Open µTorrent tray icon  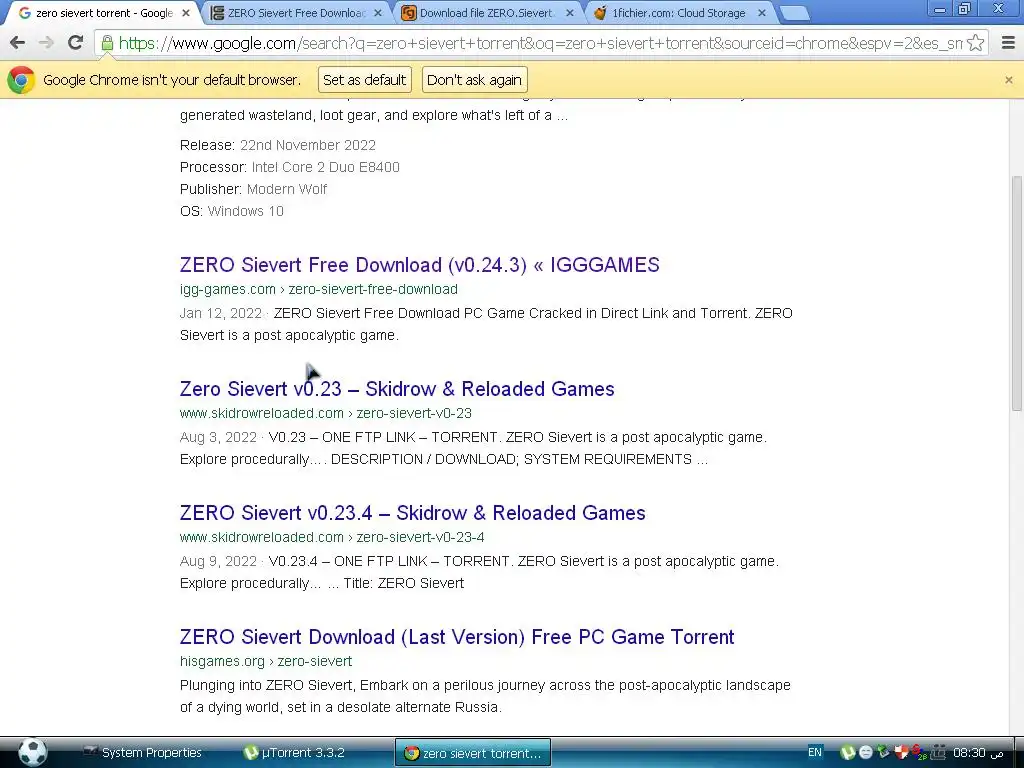click(847, 753)
